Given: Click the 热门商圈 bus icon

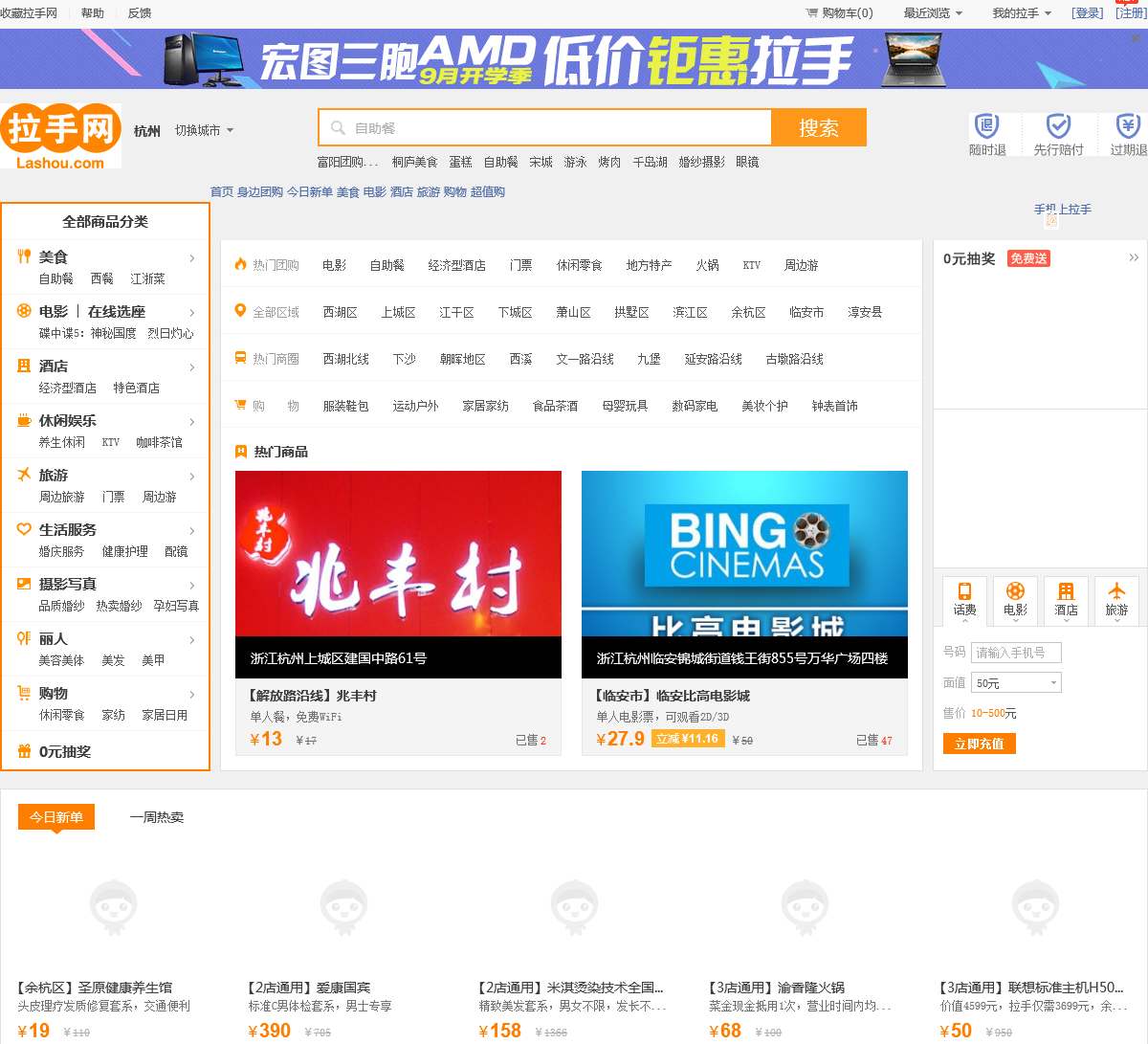Looking at the screenshot, I should point(241,358).
